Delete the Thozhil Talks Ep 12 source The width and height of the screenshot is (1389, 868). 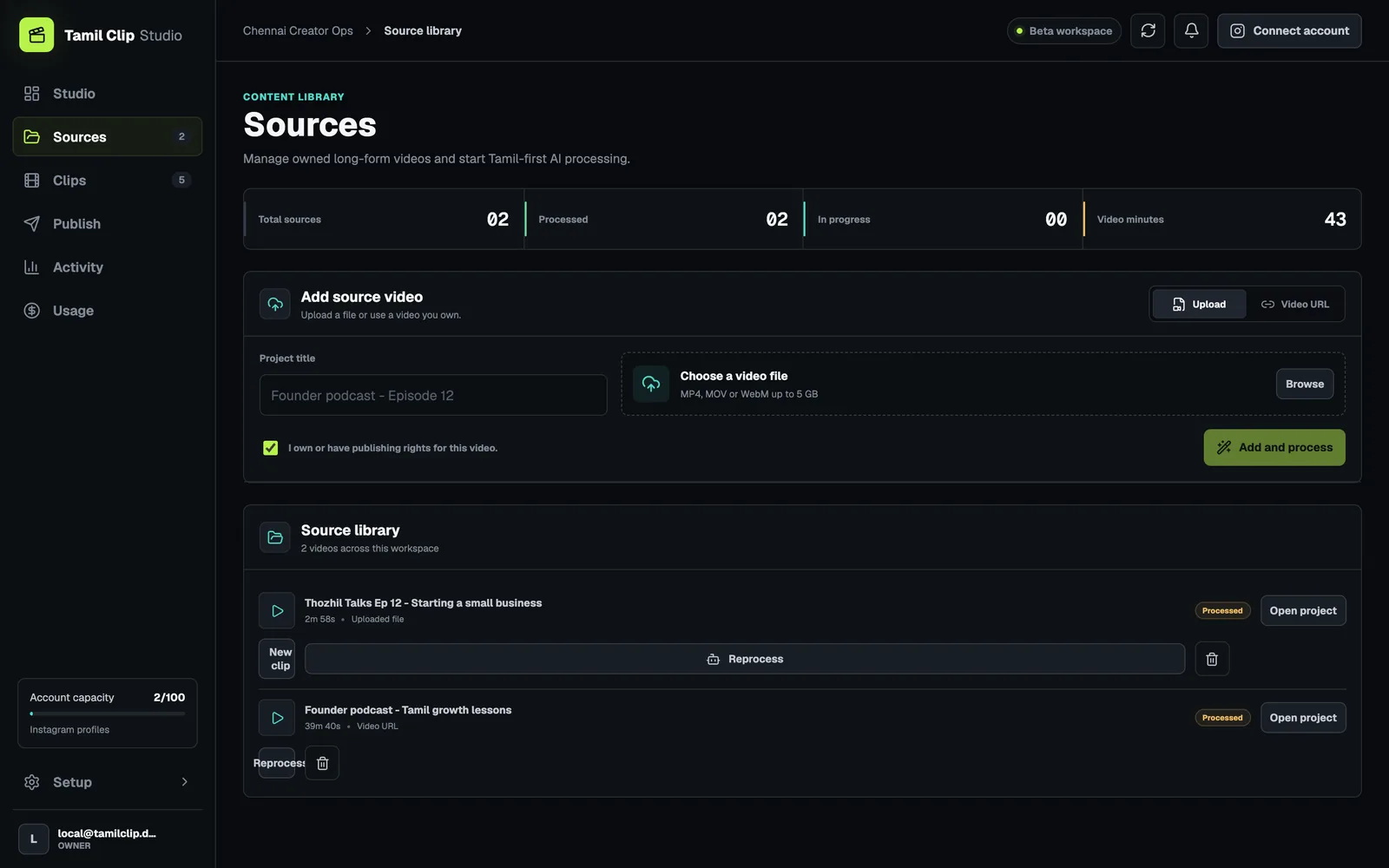[1212, 659]
